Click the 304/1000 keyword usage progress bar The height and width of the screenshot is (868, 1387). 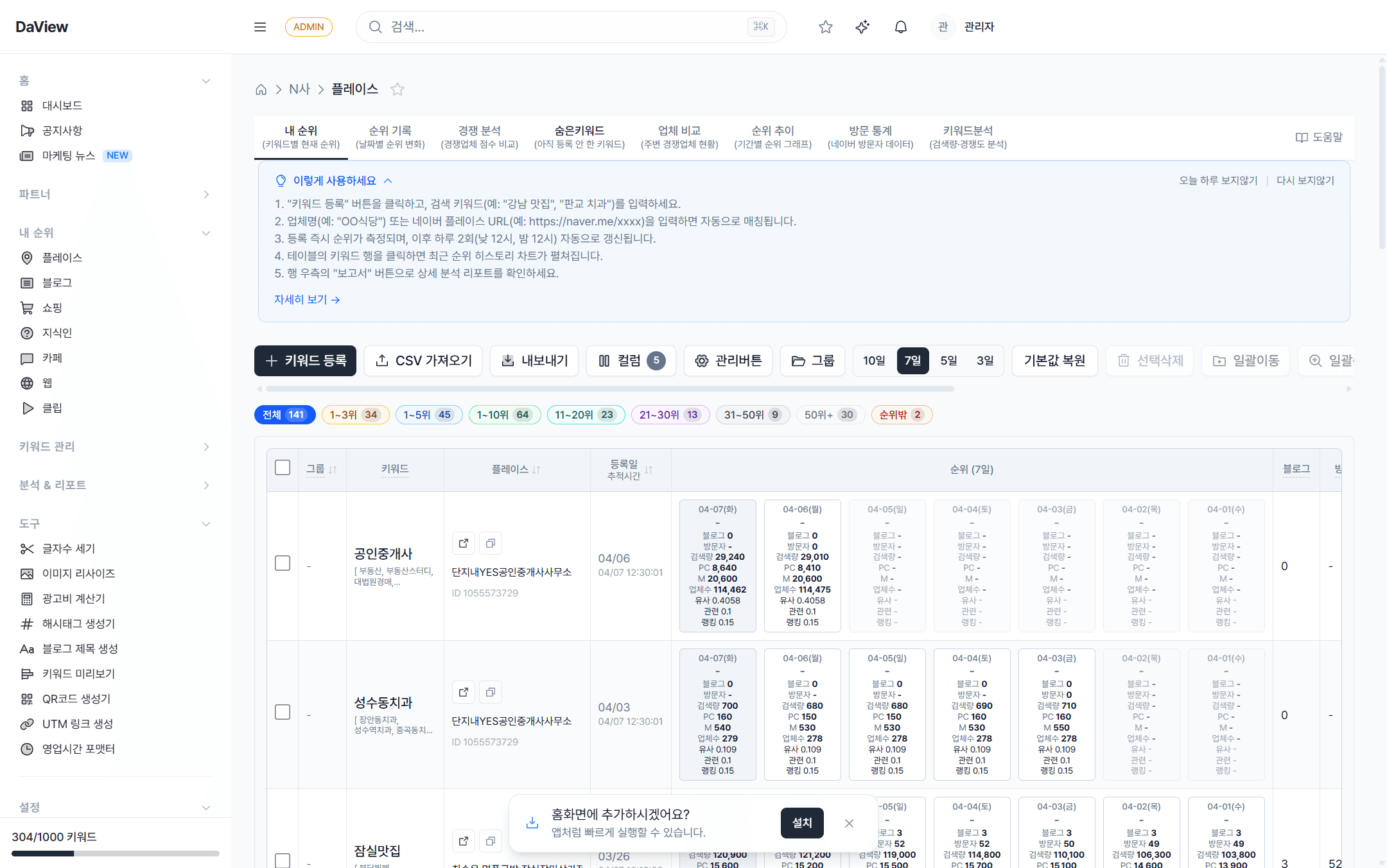[114, 853]
